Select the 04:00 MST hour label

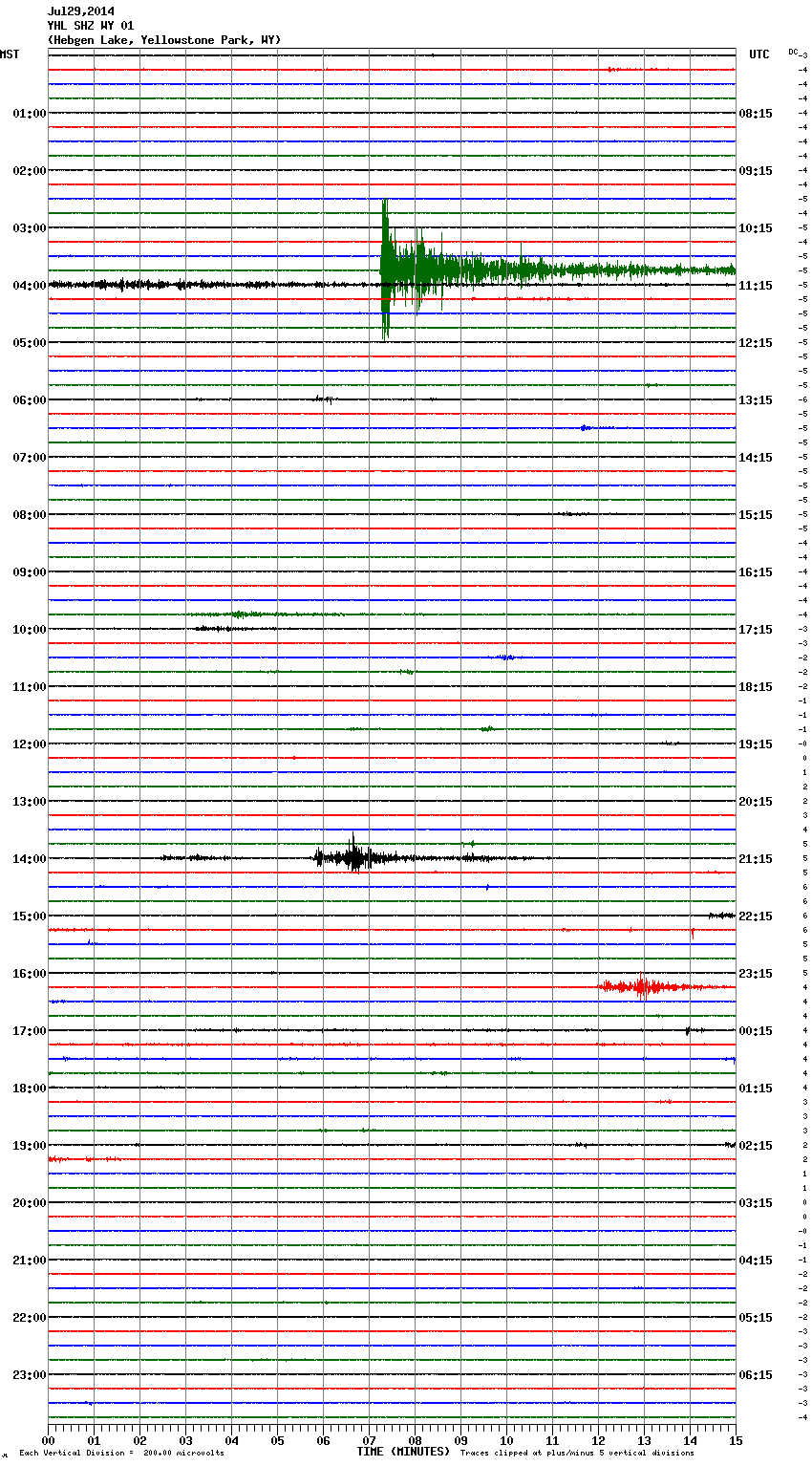(30, 285)
